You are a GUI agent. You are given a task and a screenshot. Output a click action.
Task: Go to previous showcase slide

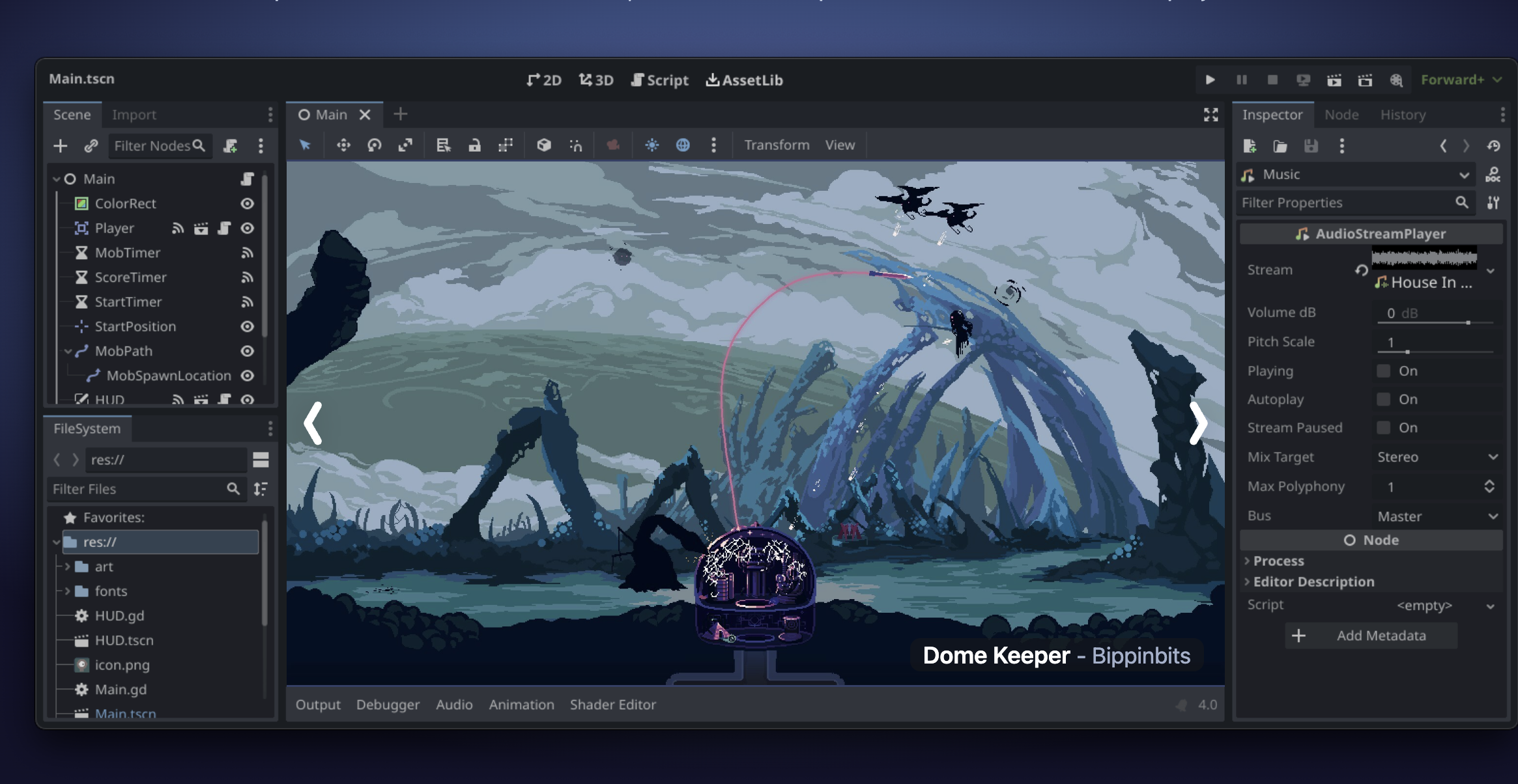313,423
